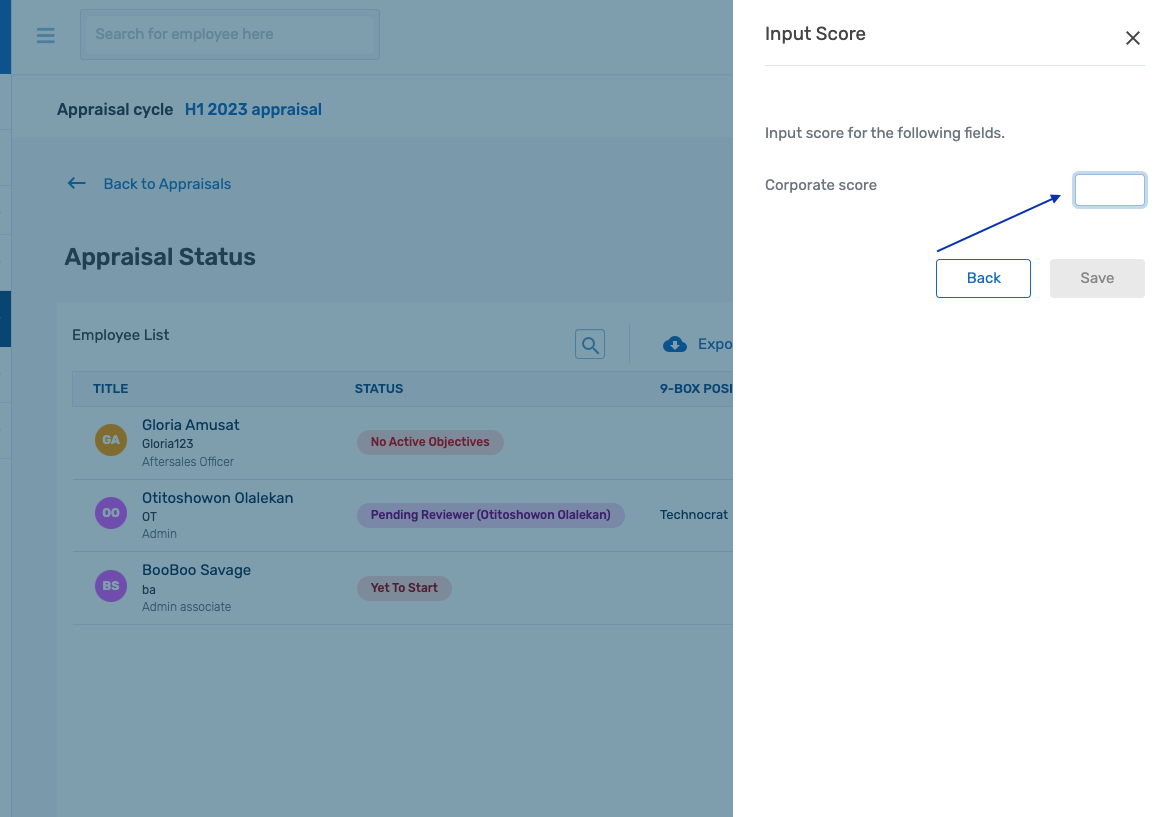This screenshot has height=817, width=1174.
Task: Select Gloria Amusat's GA avatar
Action: 110,438
